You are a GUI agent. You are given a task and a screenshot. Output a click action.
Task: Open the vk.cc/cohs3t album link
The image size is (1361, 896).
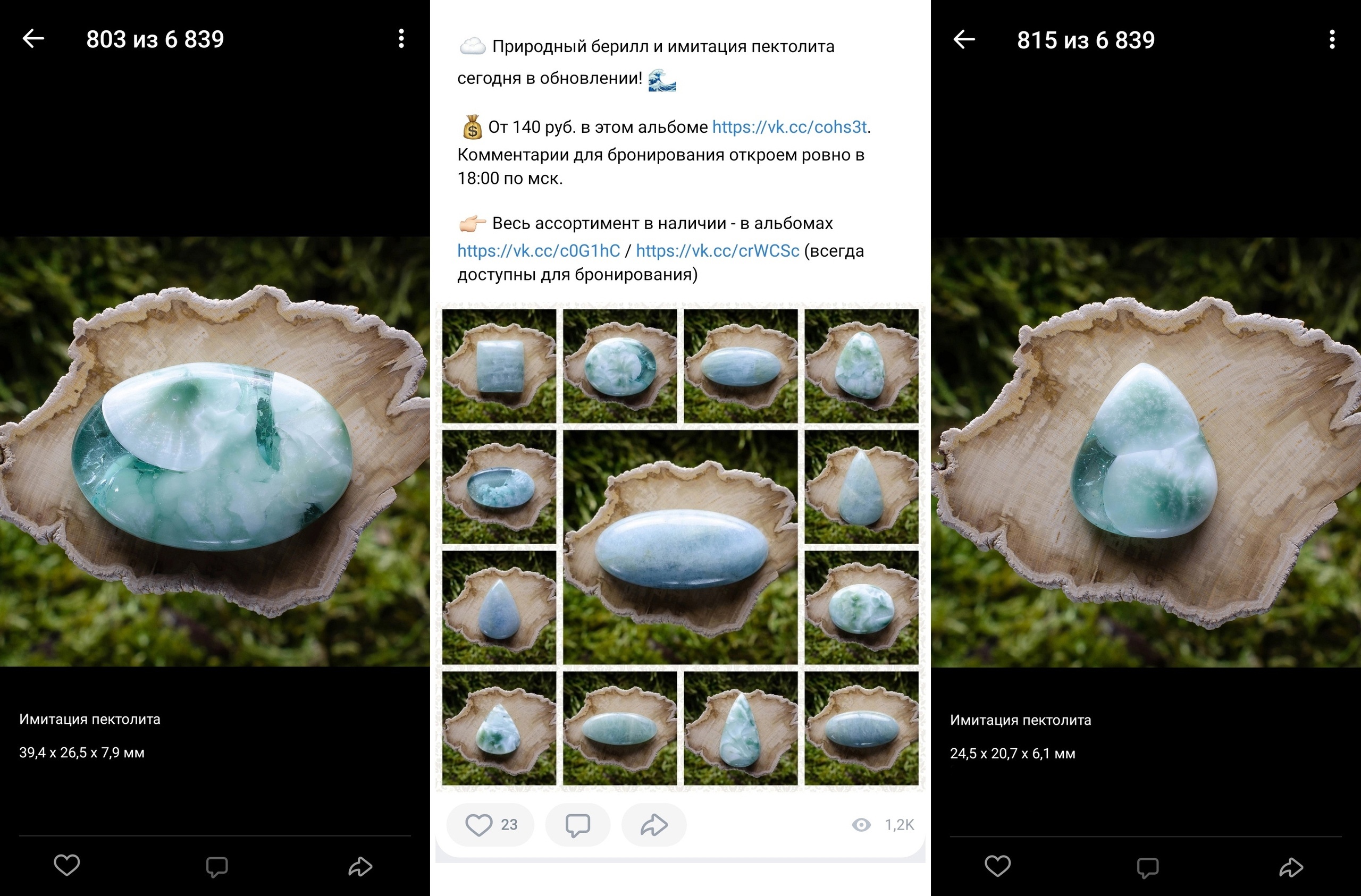pyautogui.click(x=789, y=127)
